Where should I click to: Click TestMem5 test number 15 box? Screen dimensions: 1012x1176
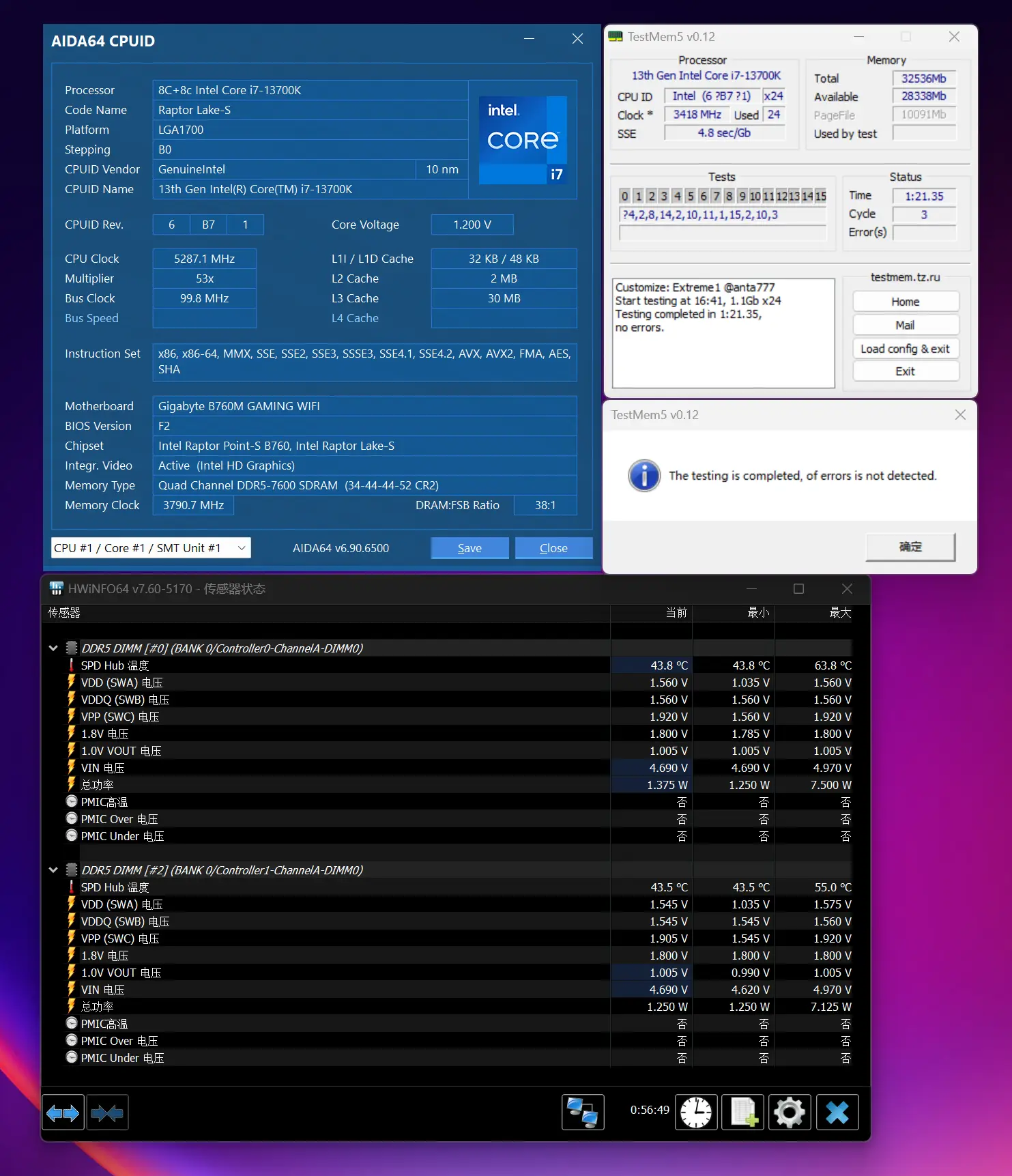pos(820,196)
